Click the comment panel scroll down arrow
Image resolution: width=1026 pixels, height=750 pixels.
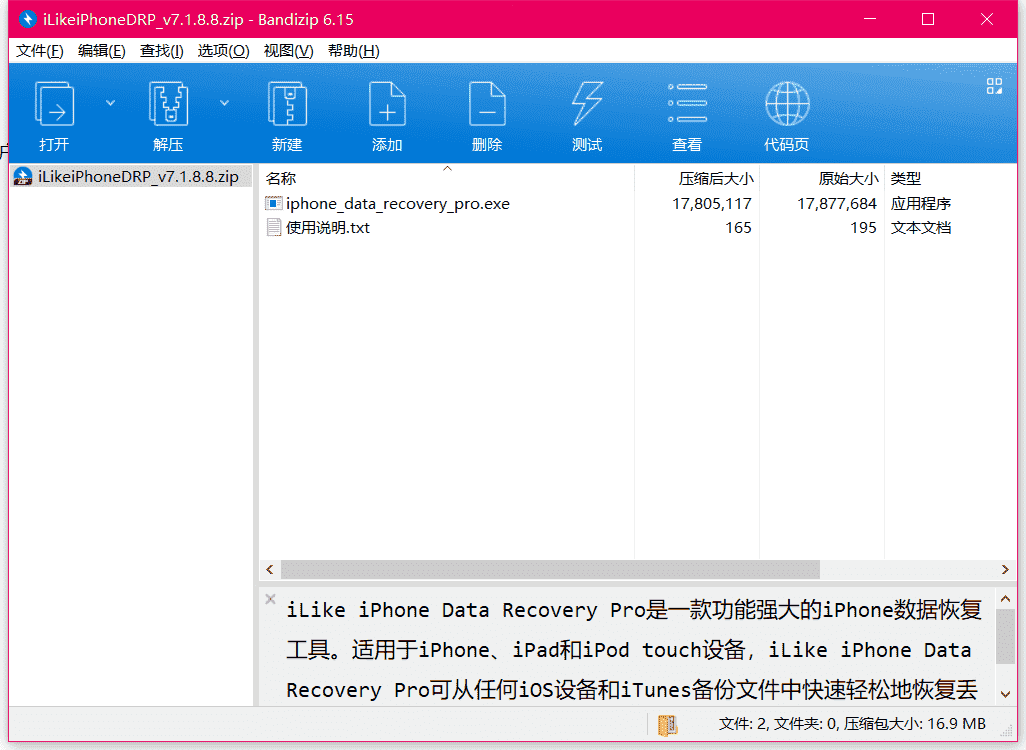1006,694
